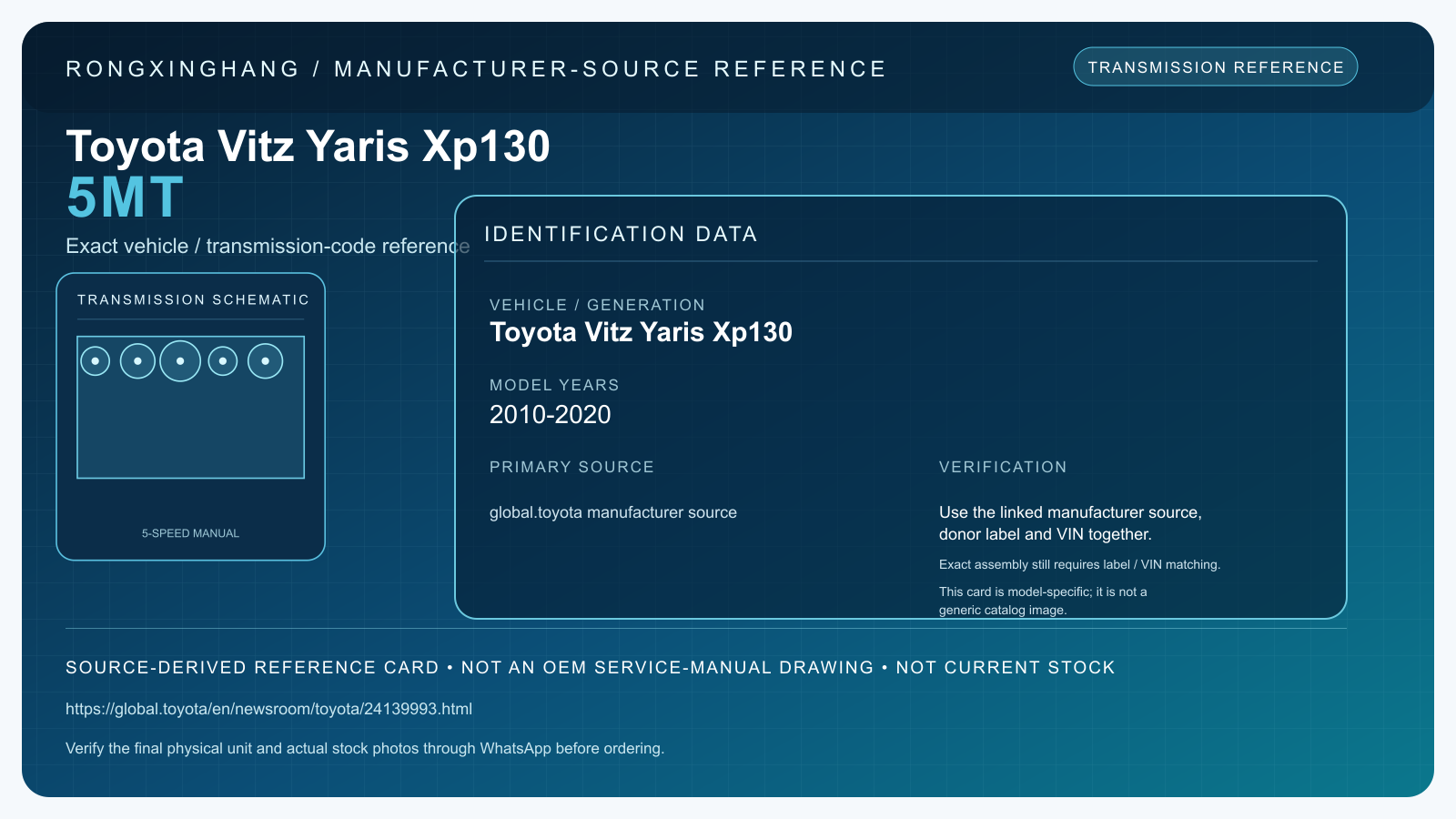The image size is (1456, 819).
Task: Select the Toyota Vitz Yaris Xp130 main title
Action: tap(308, 146)
